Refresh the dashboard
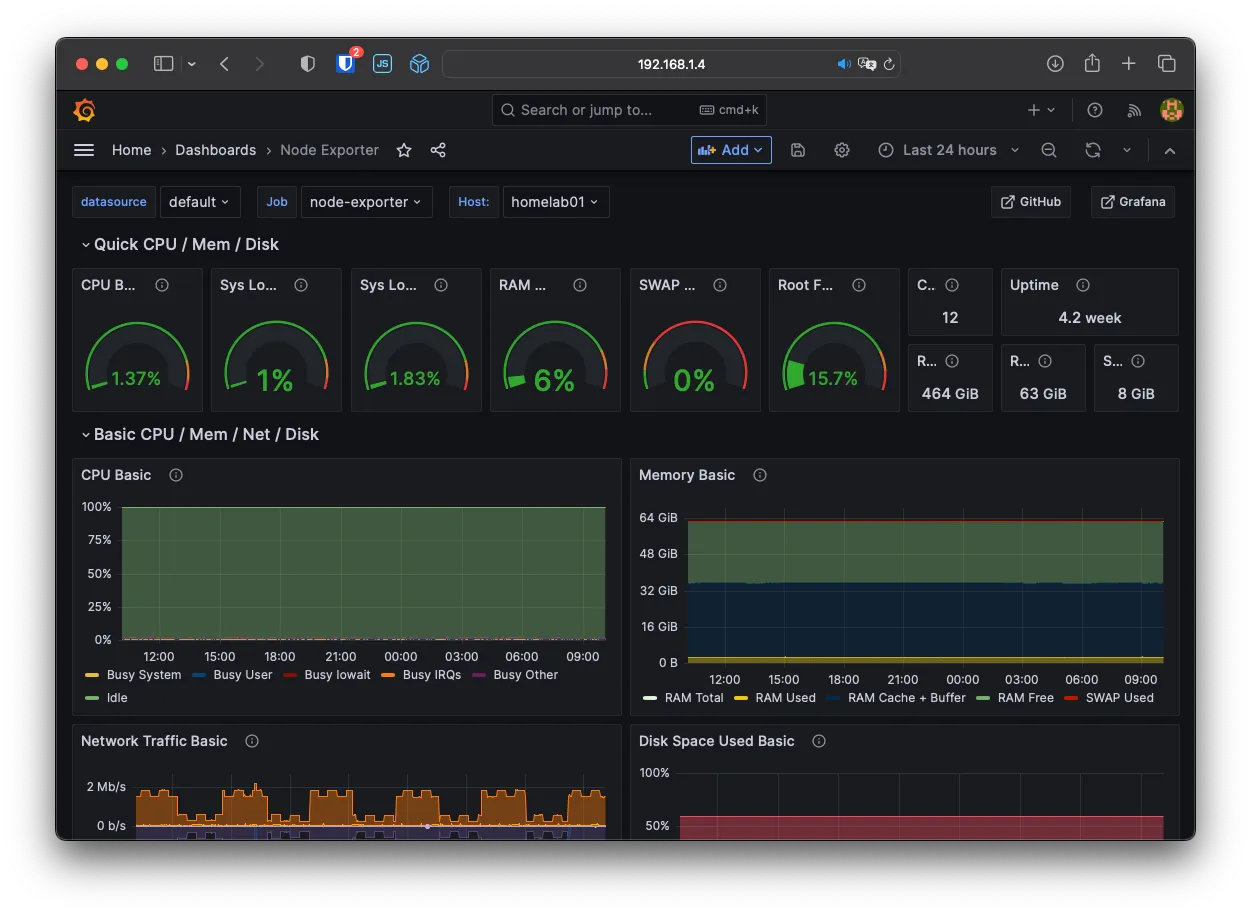 click(1093, 150)
